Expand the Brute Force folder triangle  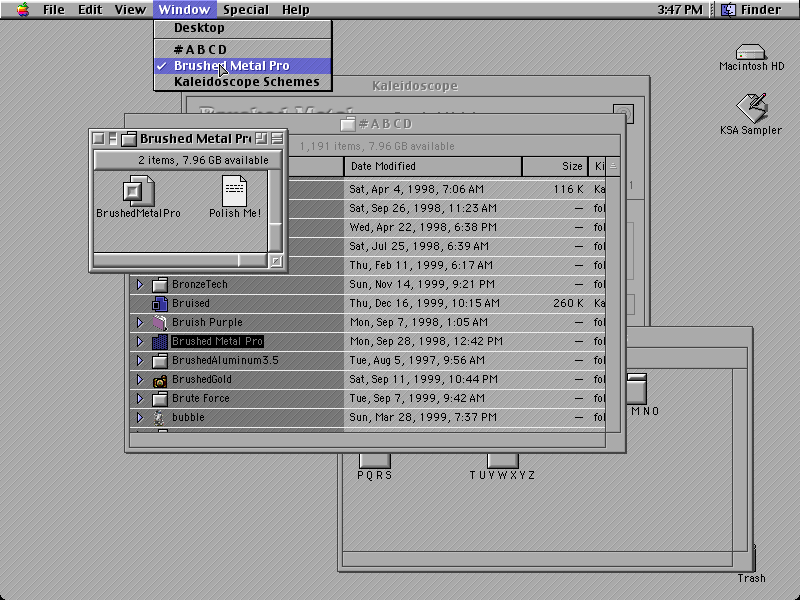pyautogui.click(x=140, y=398)
